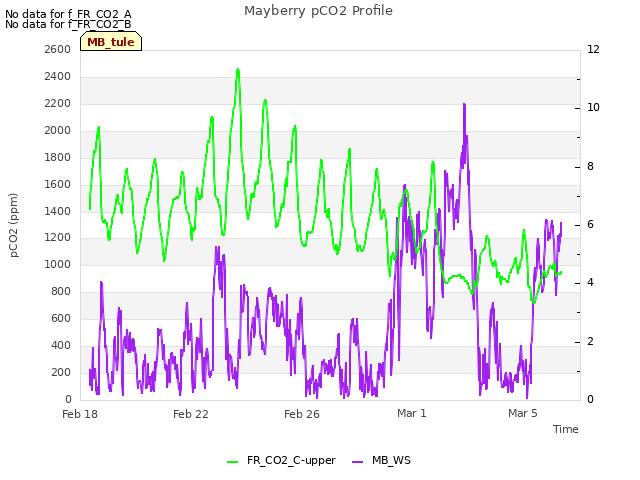Toggle the FR_CO2_C-upper legend entry
This screenshot has height=480, width=640.
281,460
